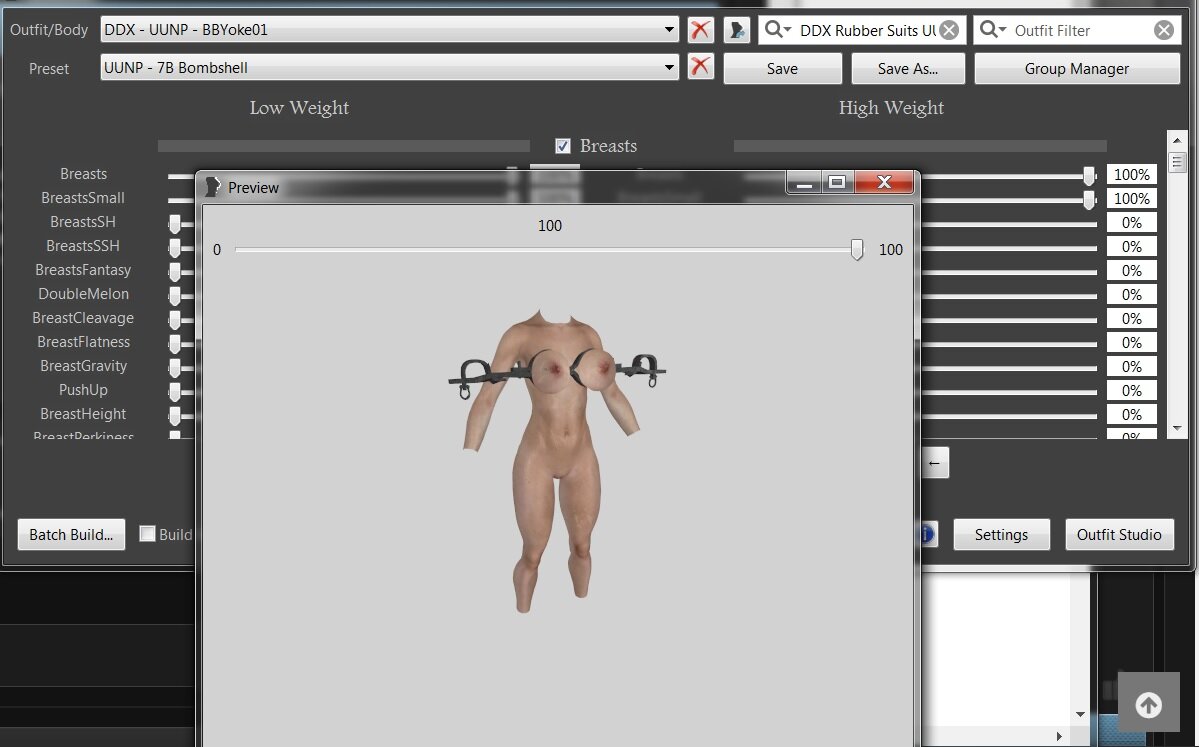The height and width of the screenshot is (747, 1199).
Task: Click the background window scroll down arrow
Action: pos(1080,714)
